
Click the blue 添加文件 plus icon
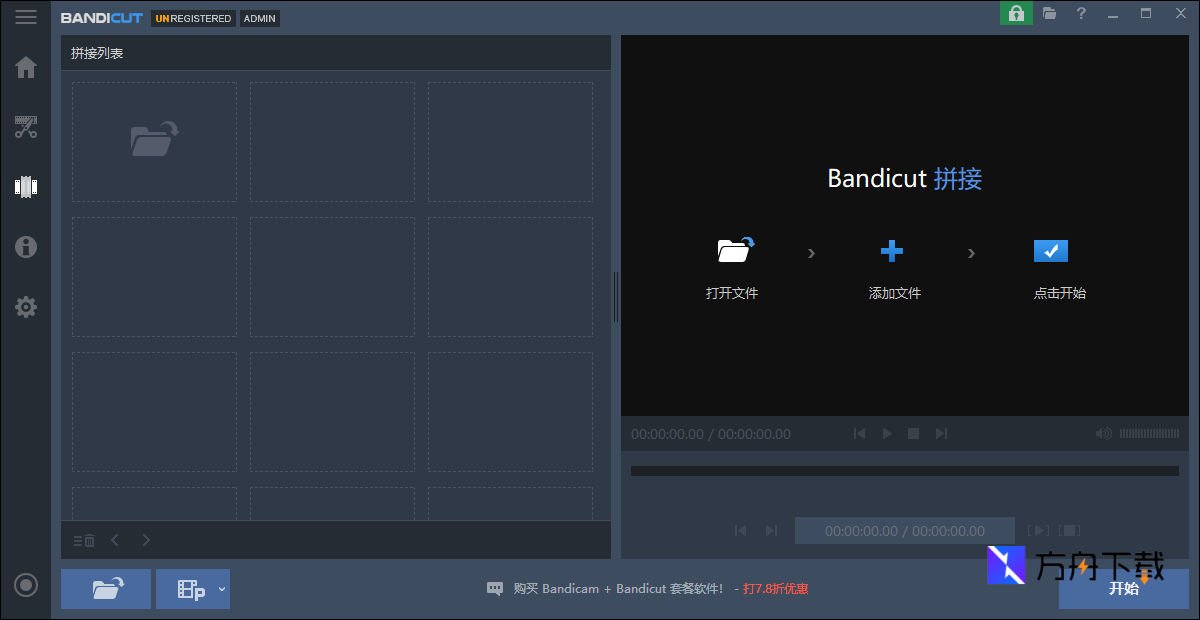tap(893, 251)
